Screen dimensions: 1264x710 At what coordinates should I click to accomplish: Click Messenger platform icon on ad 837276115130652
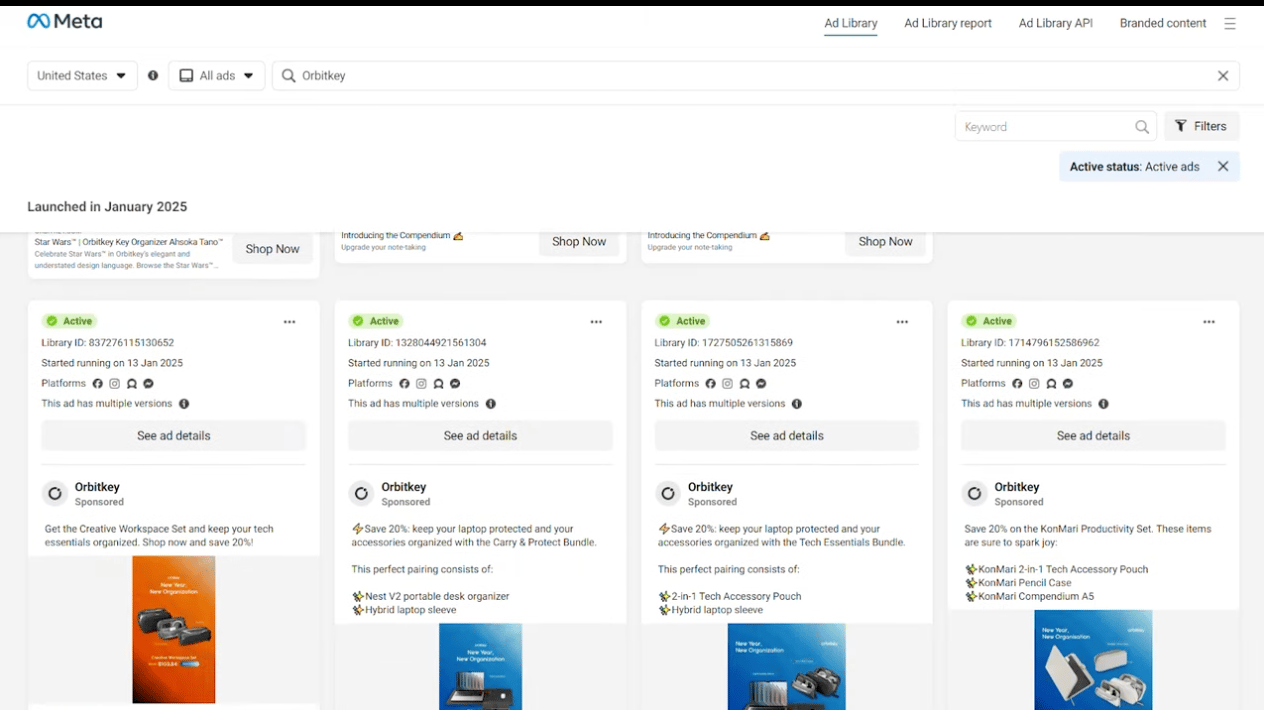click(x=148, y=384)
